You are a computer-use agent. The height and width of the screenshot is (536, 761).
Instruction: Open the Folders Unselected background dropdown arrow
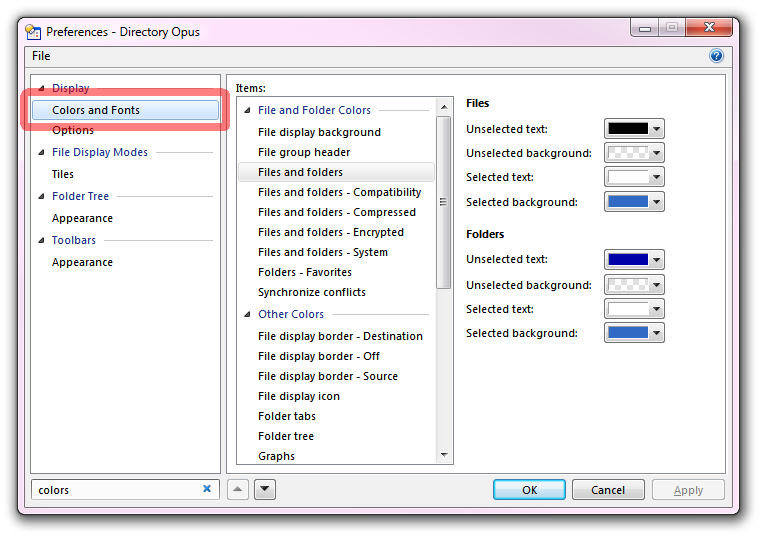click(657, 285)
